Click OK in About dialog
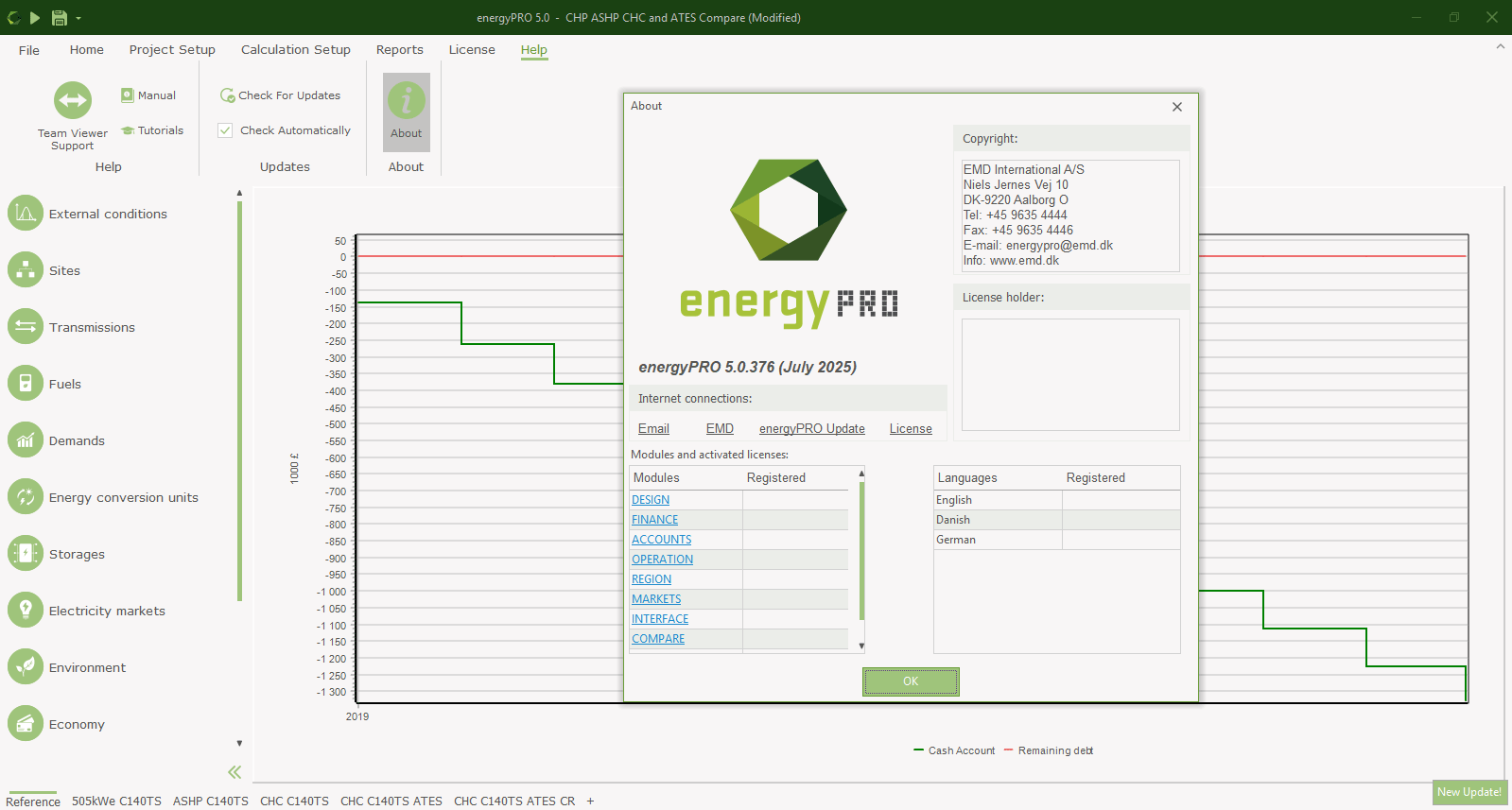The height and width of the screenshot is (810, 1512). click(911, 681)
